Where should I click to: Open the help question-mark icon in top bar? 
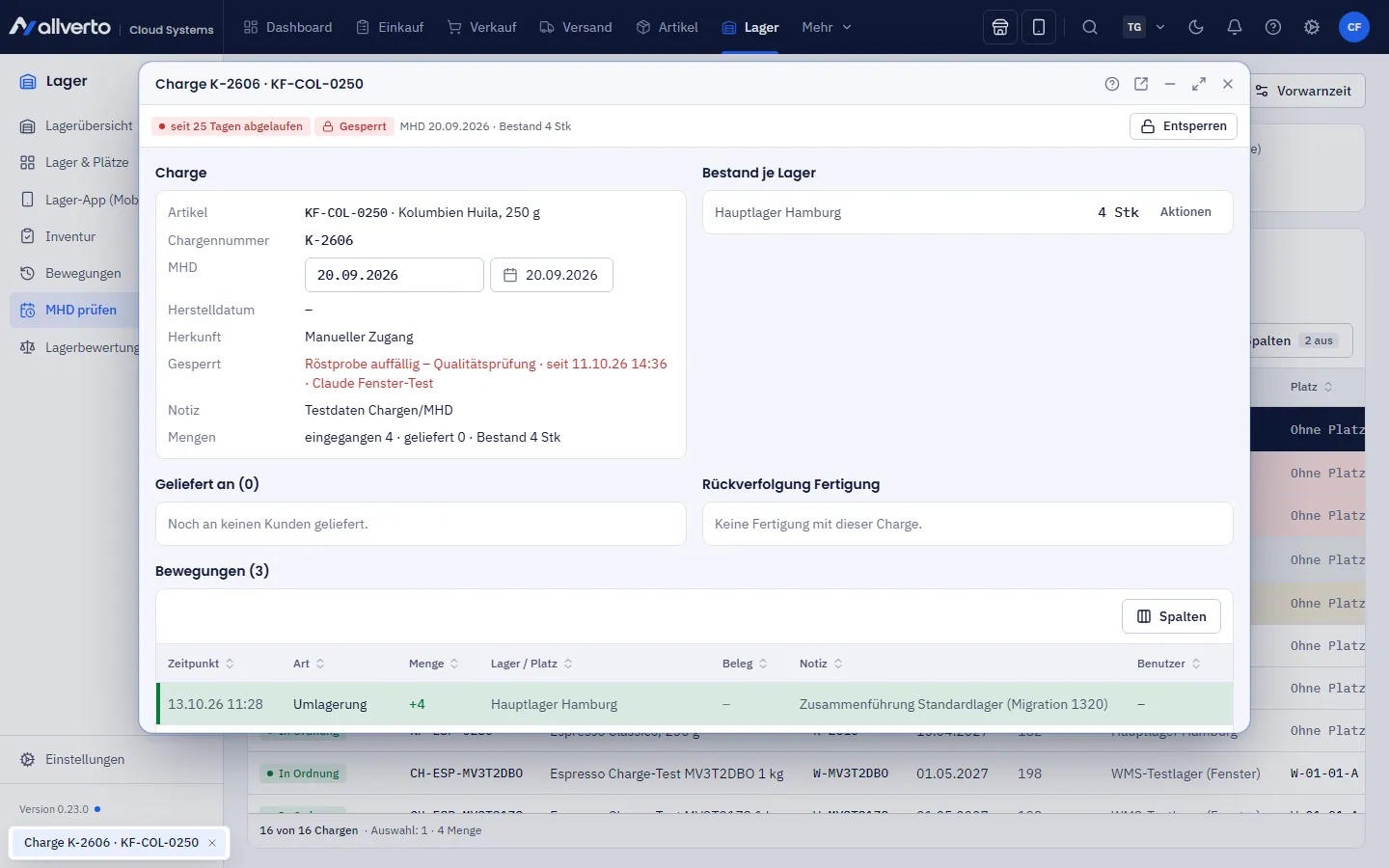pyautogui.click(x=1273, y=27)
